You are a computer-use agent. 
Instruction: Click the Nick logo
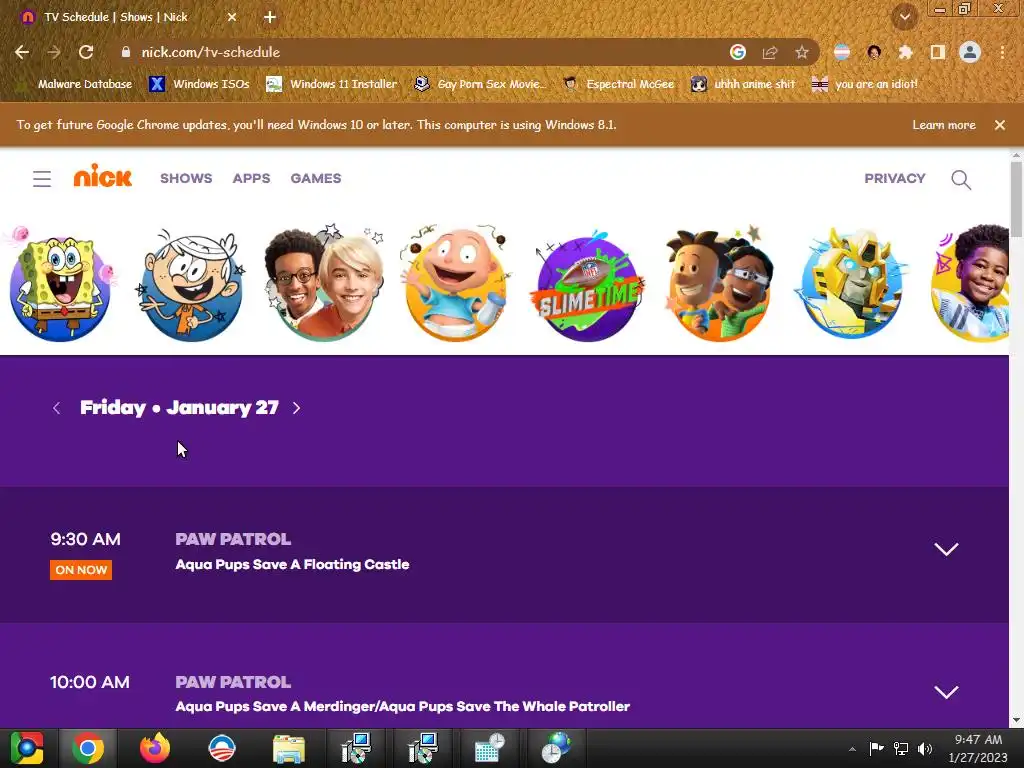tap(103, 176)
